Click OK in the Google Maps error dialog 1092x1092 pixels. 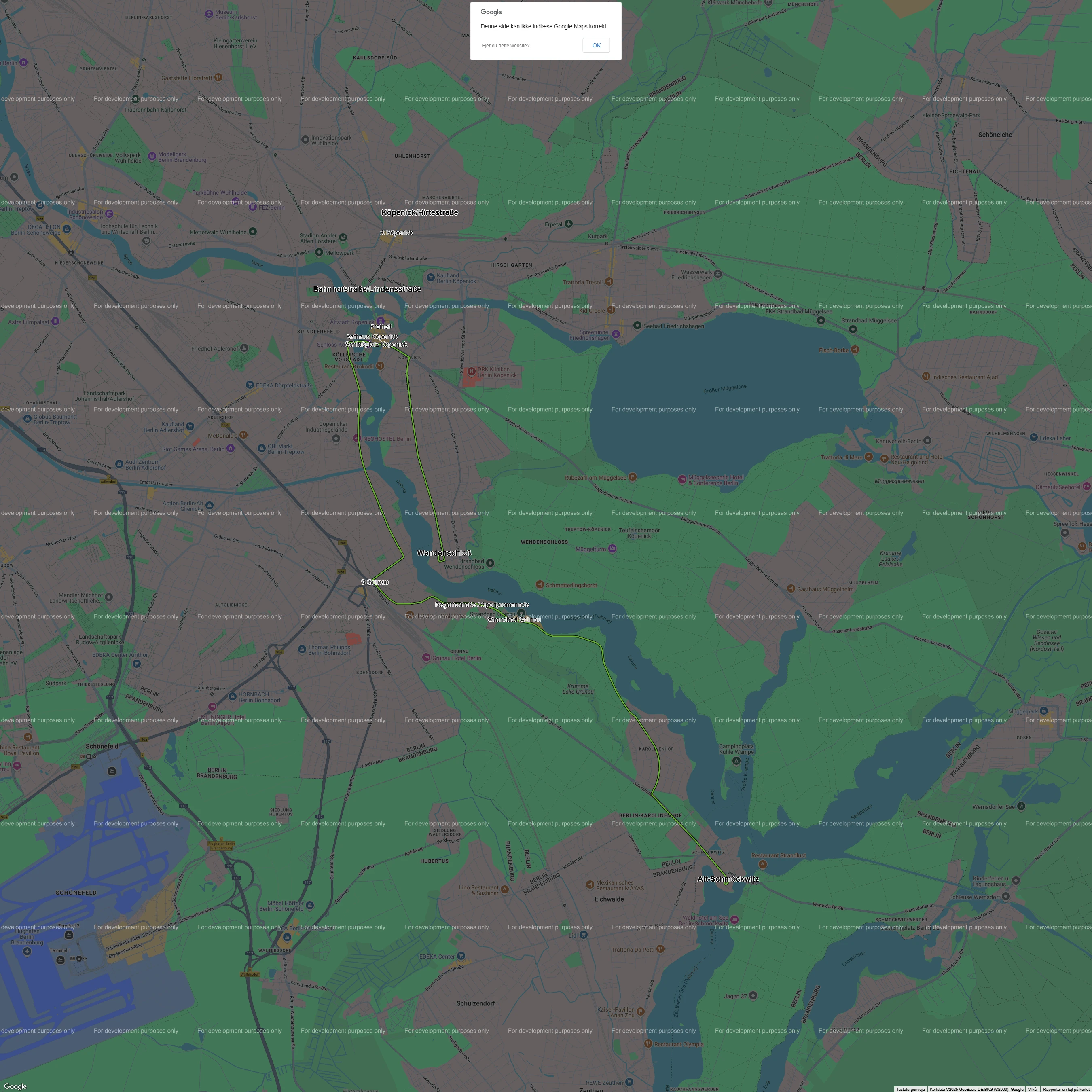point(596,45)
